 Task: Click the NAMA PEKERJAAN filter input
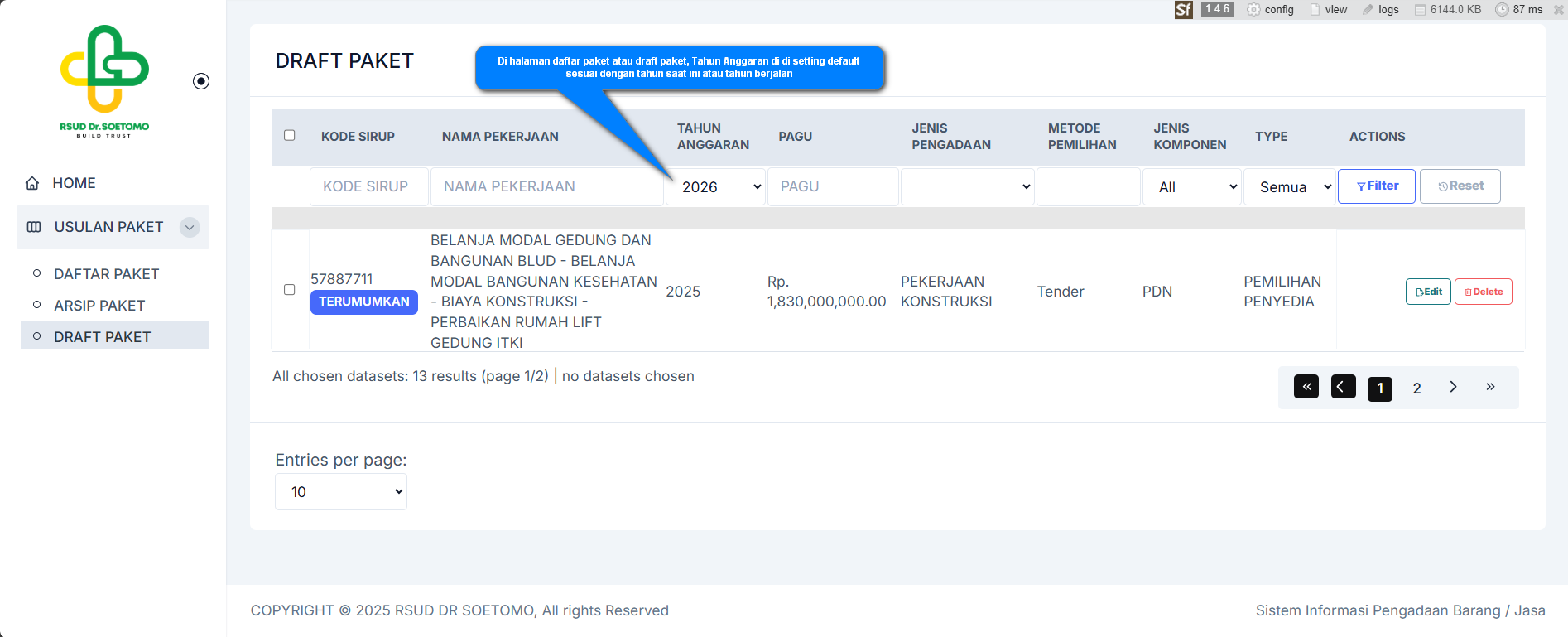click(546, 187)
